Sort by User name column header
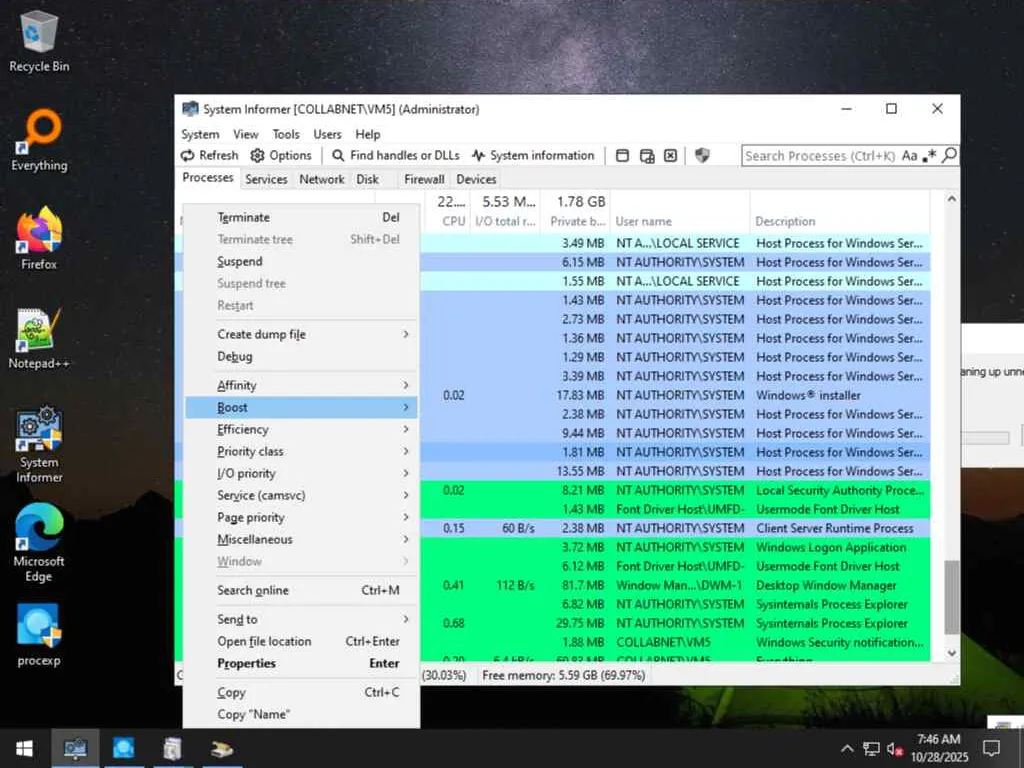Viewport: 1024px width, 768px height. (x=680, y=212)
